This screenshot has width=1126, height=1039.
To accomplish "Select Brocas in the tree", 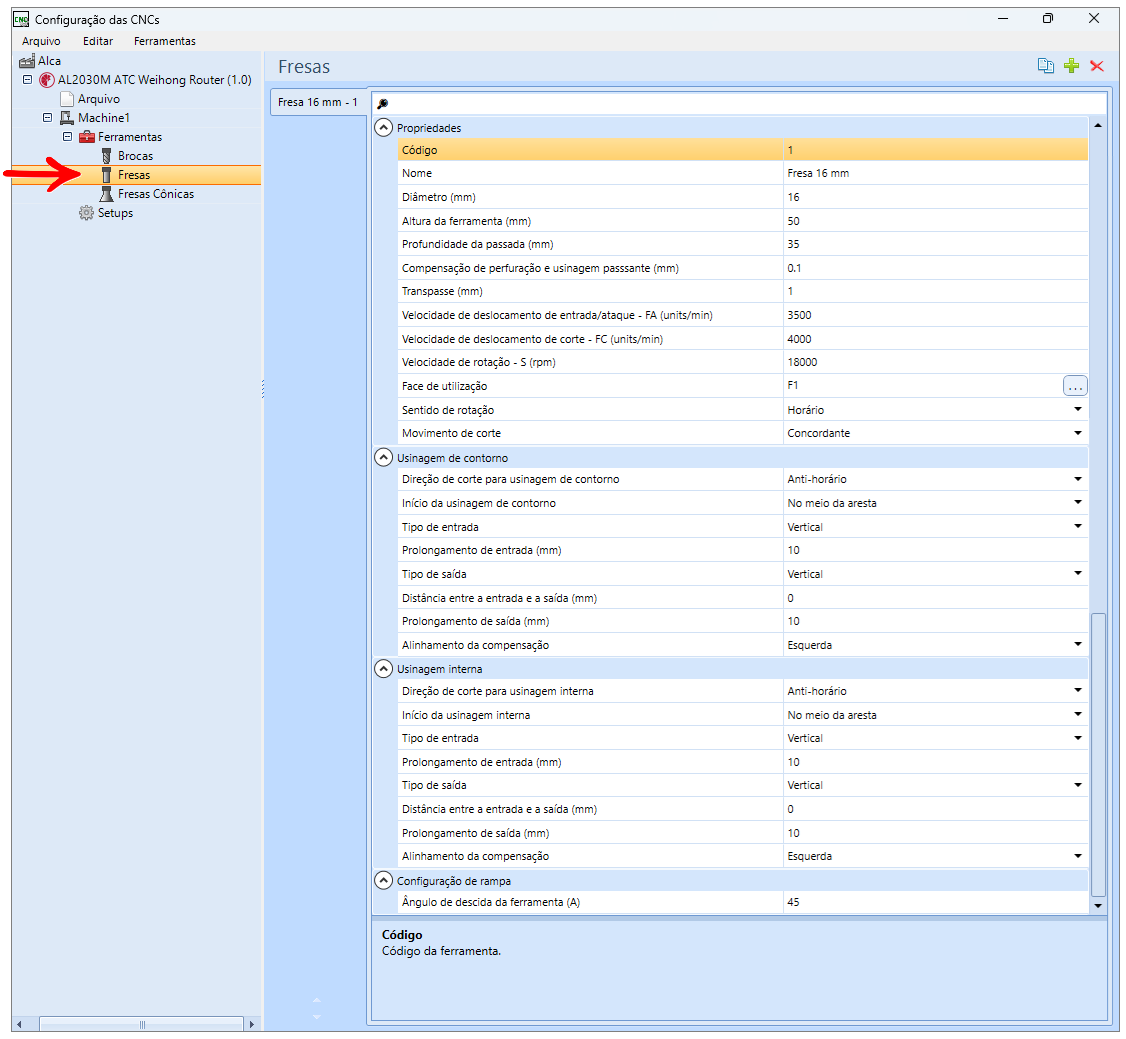I will (x=135, y=156).
